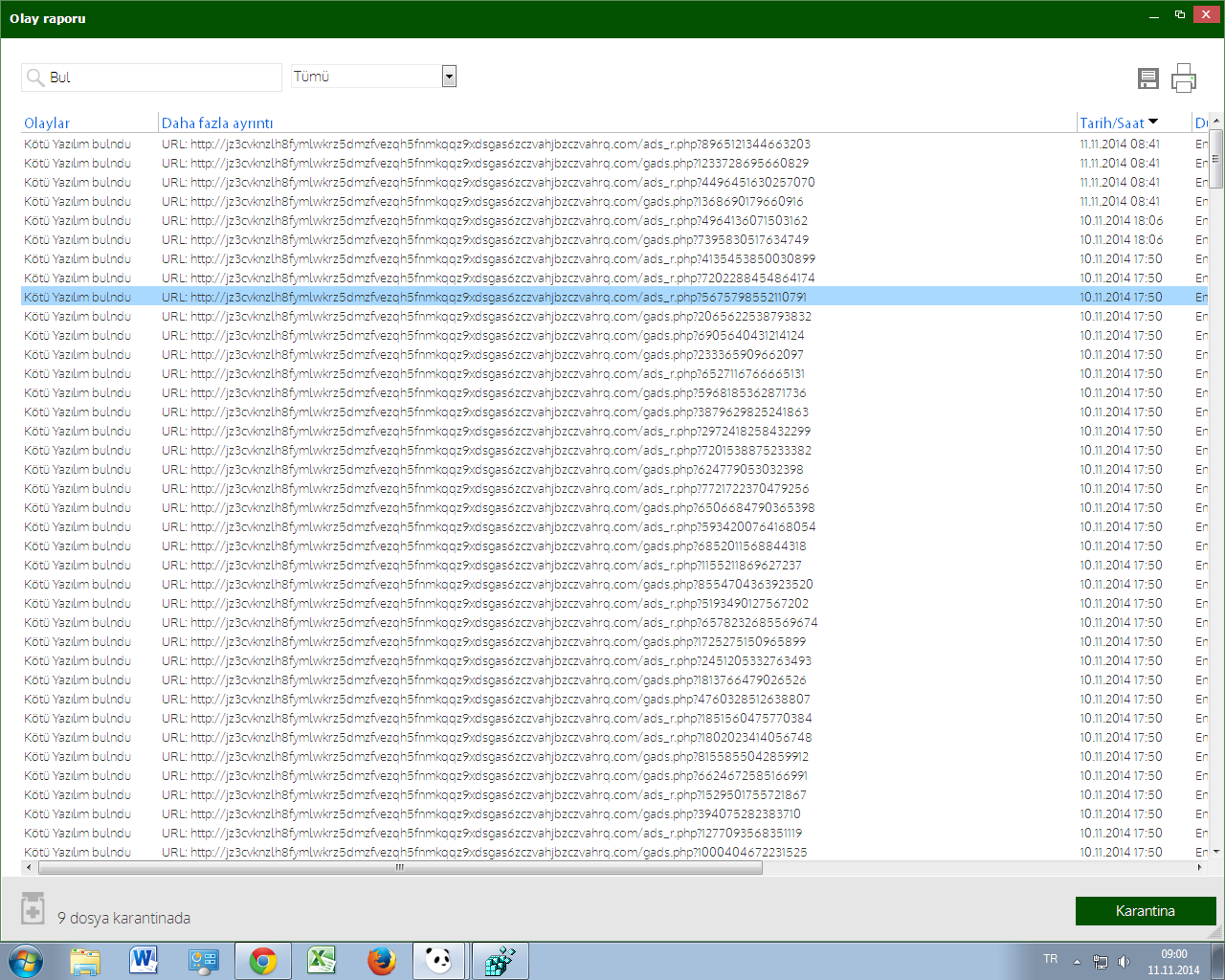Click the save report icon
The height and width of the screenshot is (980, 1225).
click(x=1148, y=78)
